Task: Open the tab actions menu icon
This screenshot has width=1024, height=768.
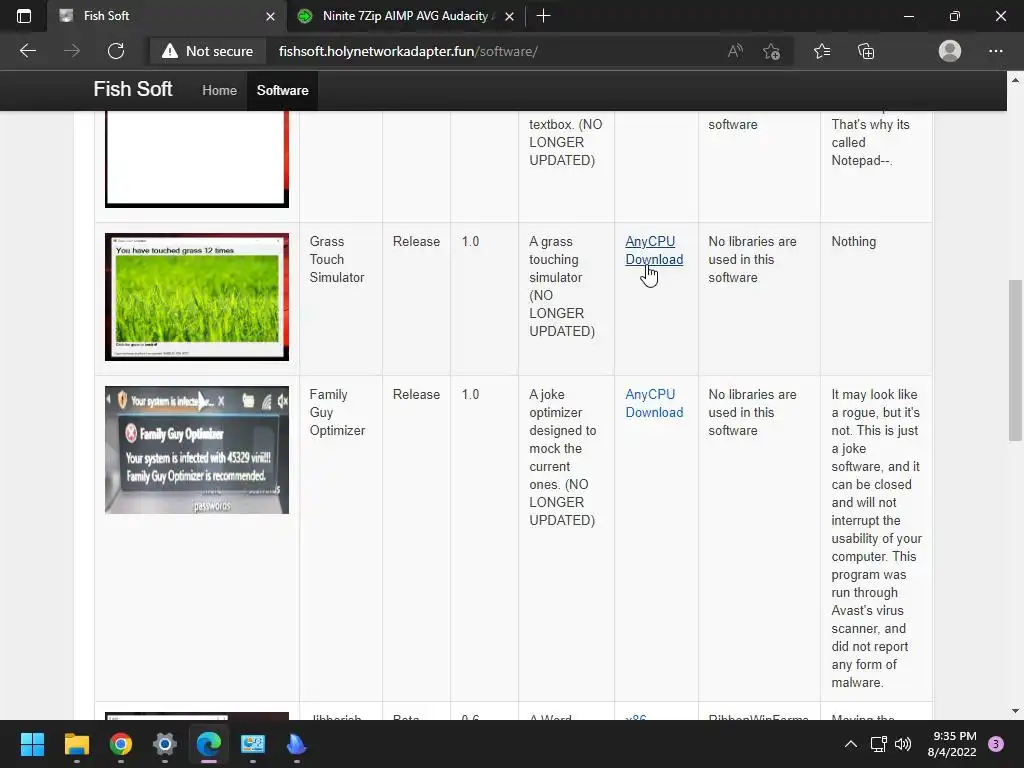Action: click(24, 16)
